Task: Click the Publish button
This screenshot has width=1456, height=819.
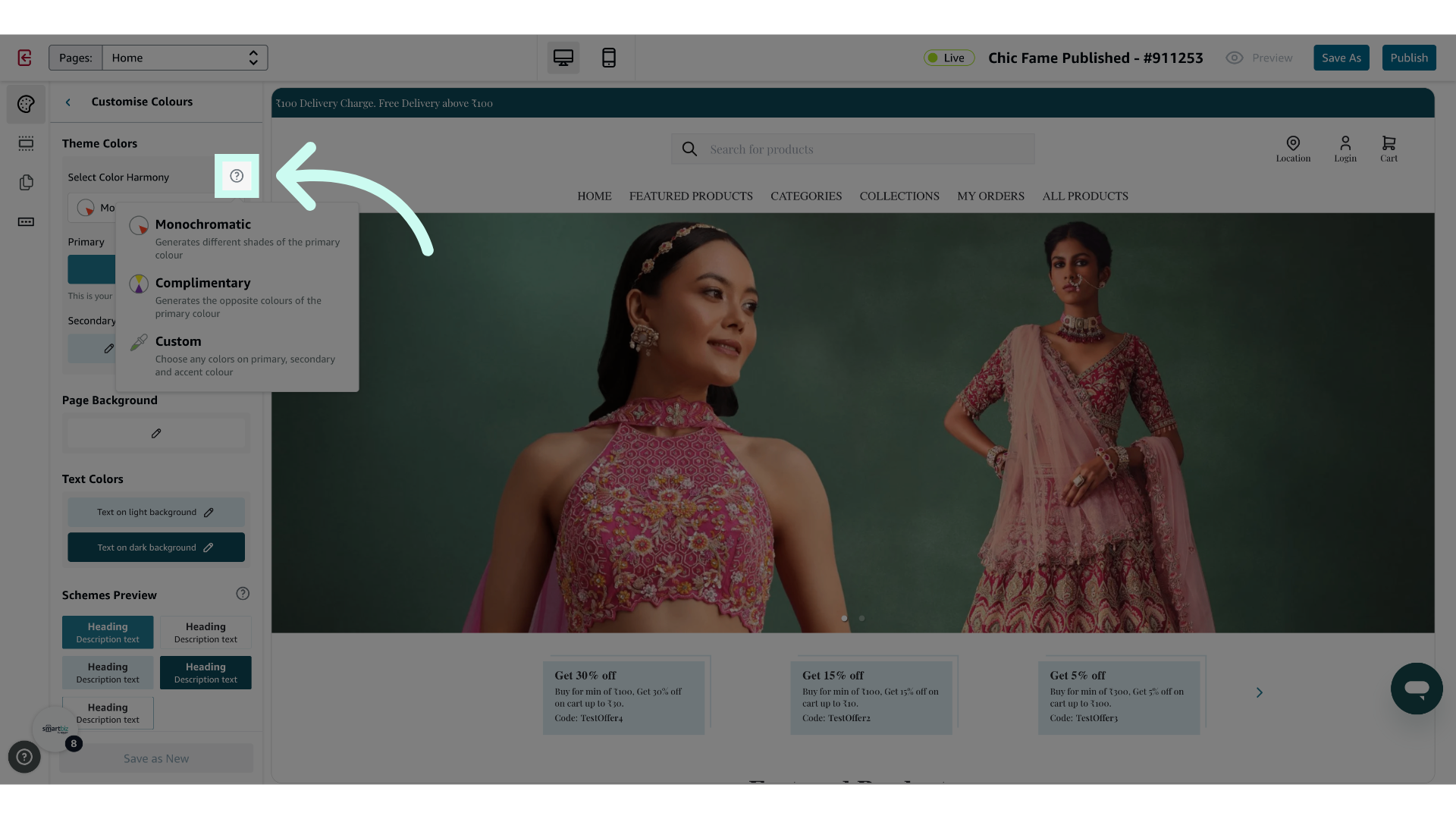Action: coord(1409,58)
